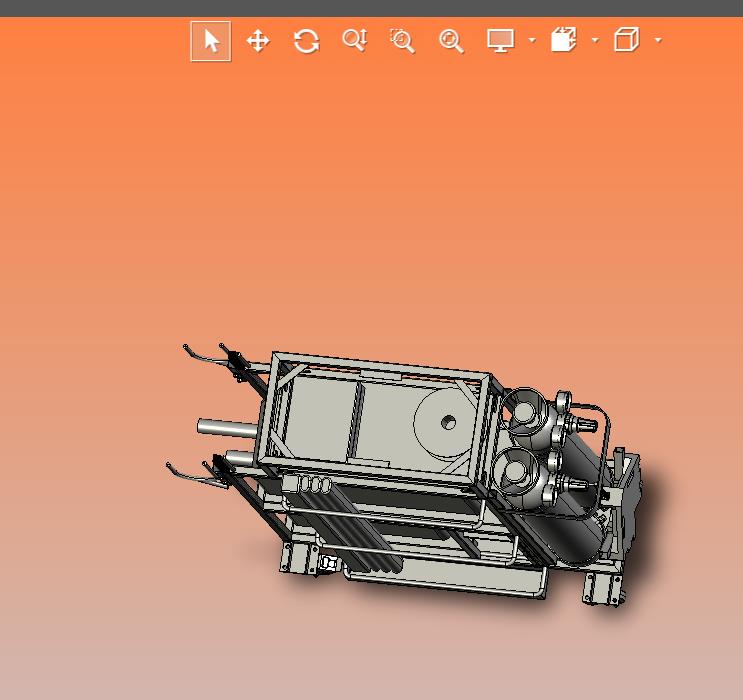Viewport: 743px width, 700px height.
Task: Activate the pan move tool
Action: click(258, 41)
